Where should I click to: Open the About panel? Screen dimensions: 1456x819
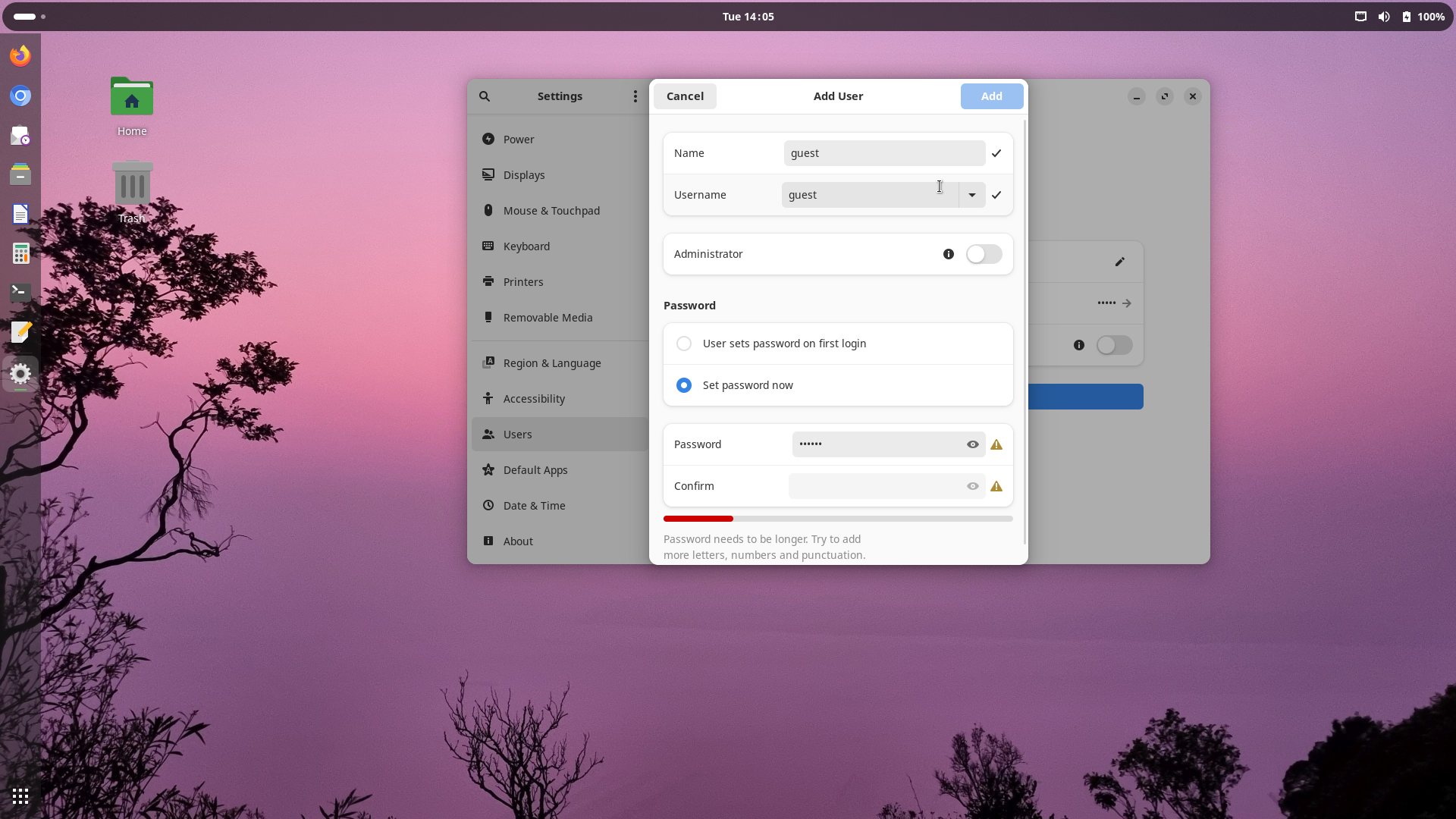(x=560, y=541)
